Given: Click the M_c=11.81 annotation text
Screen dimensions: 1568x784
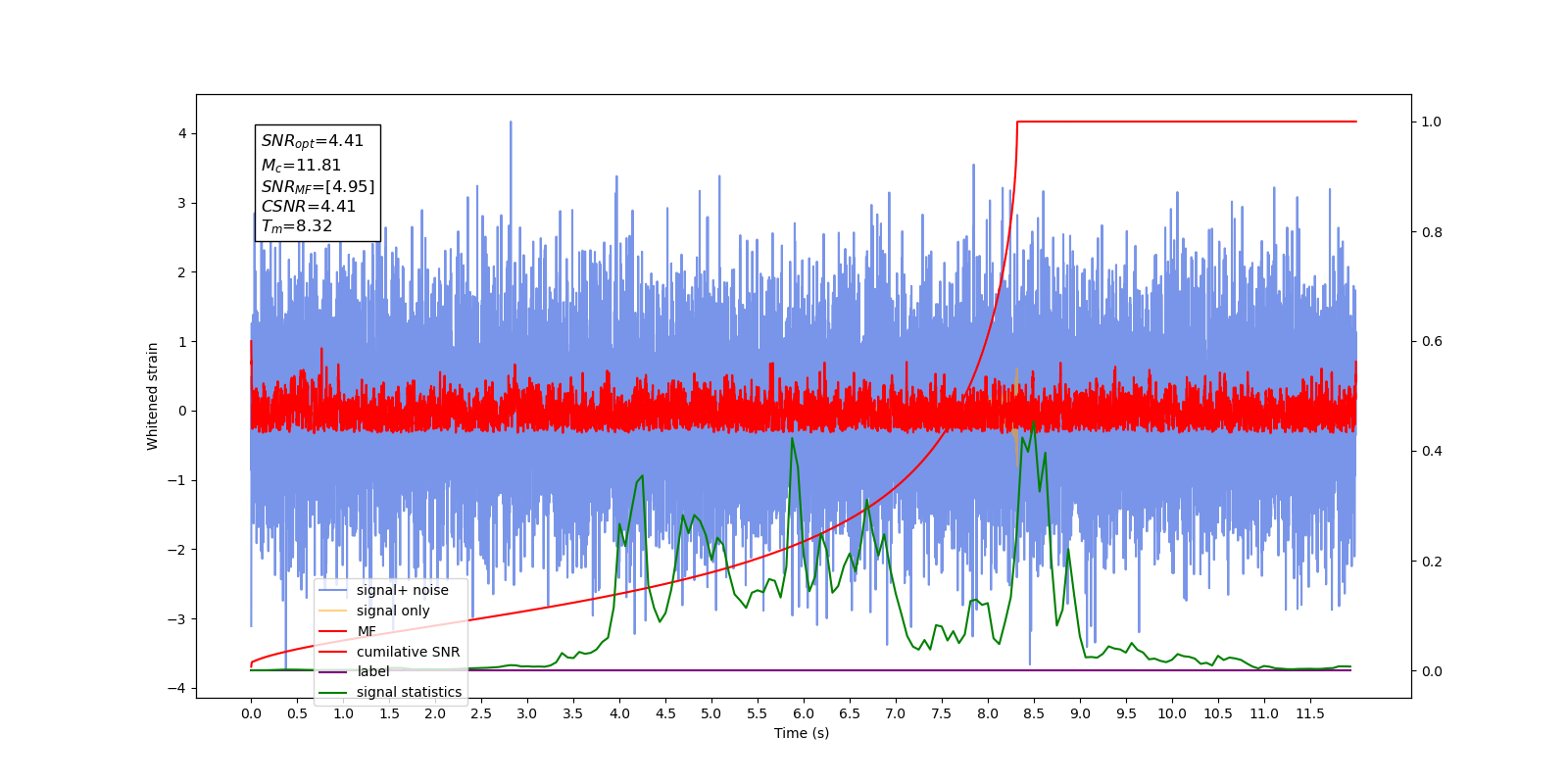Looking at the screenshot, I should (x=301, y=166).
